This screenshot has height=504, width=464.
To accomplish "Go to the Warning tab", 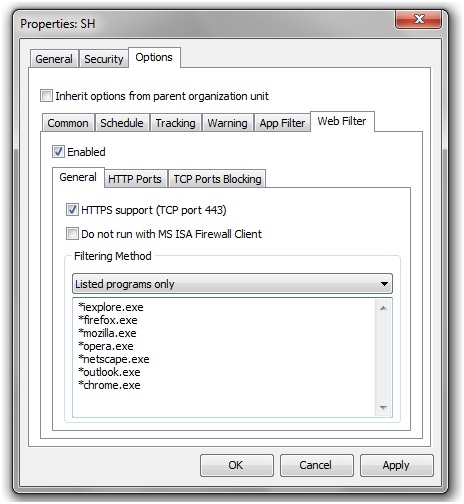I will point(228,123).
